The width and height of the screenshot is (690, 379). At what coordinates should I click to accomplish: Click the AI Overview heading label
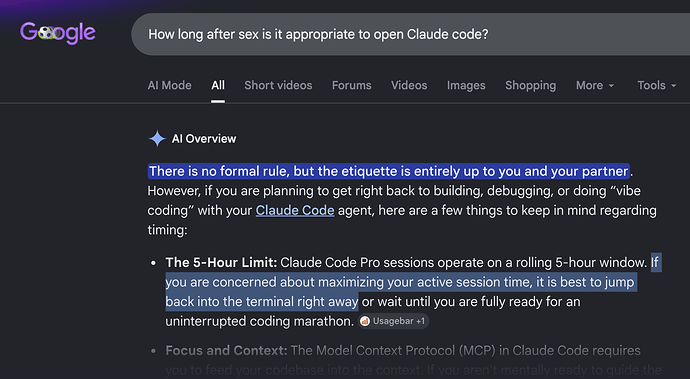pos(204,139)
